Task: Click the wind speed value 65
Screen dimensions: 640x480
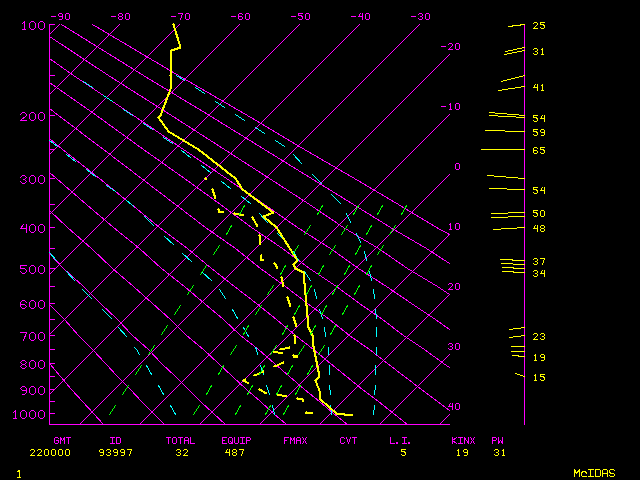Action: pyautogui.click(x=539, y=150)
